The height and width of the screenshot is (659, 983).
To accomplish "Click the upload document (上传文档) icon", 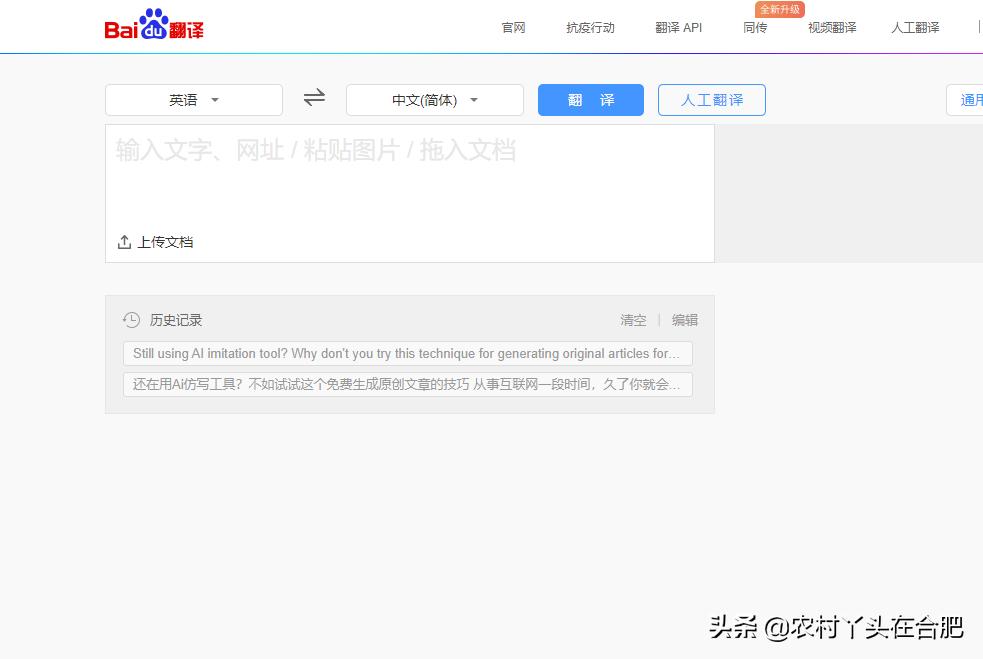I will tap(123, 241).
